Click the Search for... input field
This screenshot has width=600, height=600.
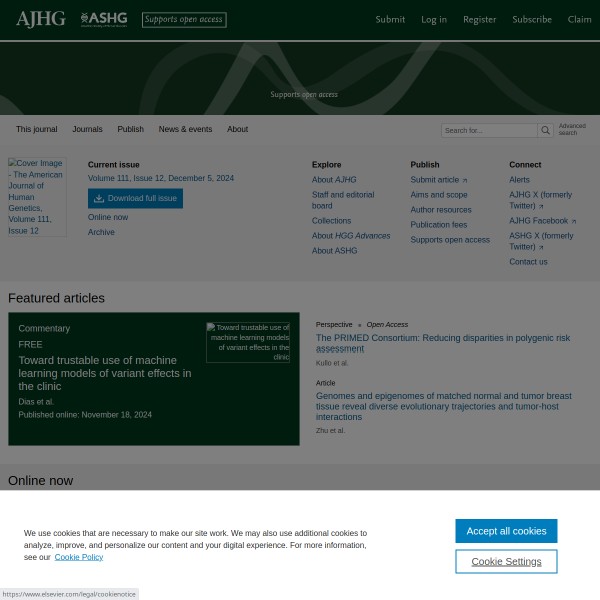(489, 130)
